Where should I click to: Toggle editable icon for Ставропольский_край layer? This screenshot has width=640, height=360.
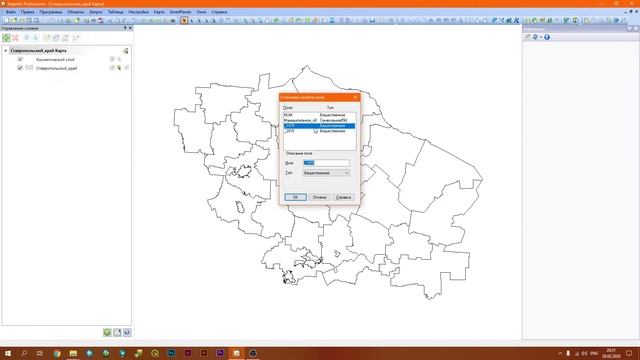(x=112, y=68)
